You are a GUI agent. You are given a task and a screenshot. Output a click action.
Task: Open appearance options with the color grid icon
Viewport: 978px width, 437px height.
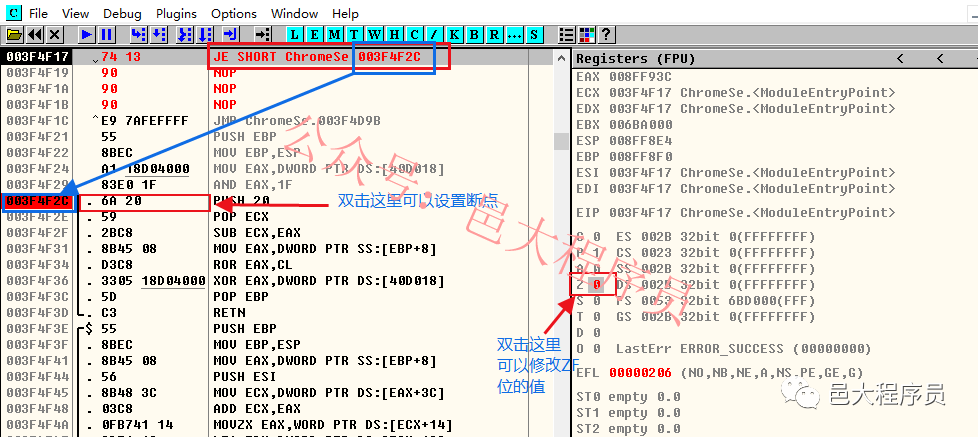tap(586, 34)
